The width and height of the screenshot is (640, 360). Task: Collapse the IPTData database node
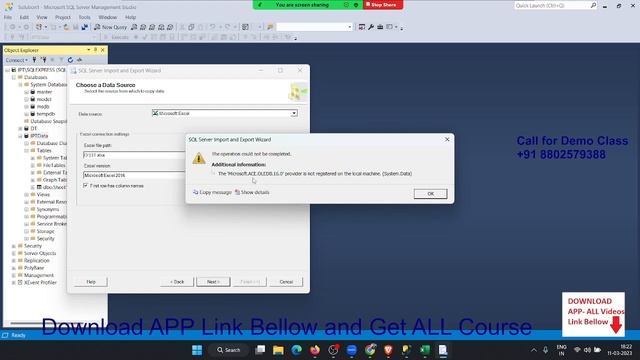point(20,136)
